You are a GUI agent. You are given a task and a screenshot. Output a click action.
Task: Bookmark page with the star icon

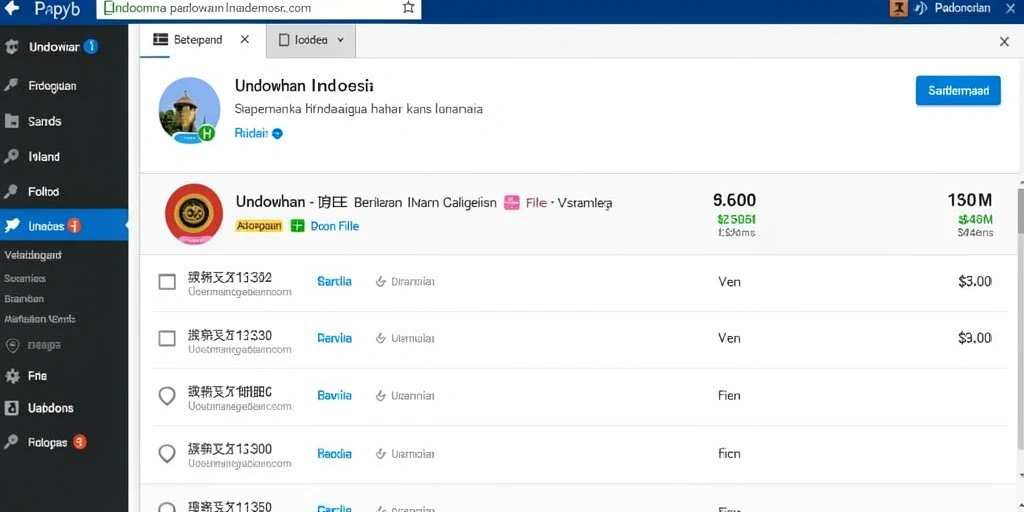pyautogui.click(x=408, y=8)
